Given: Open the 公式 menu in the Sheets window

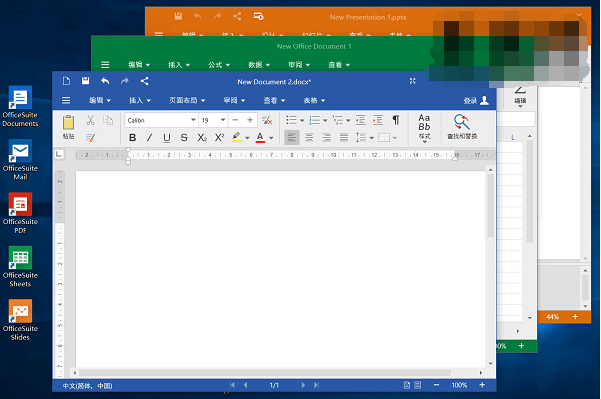Looking at the screenshot, I should coord(219,65).
